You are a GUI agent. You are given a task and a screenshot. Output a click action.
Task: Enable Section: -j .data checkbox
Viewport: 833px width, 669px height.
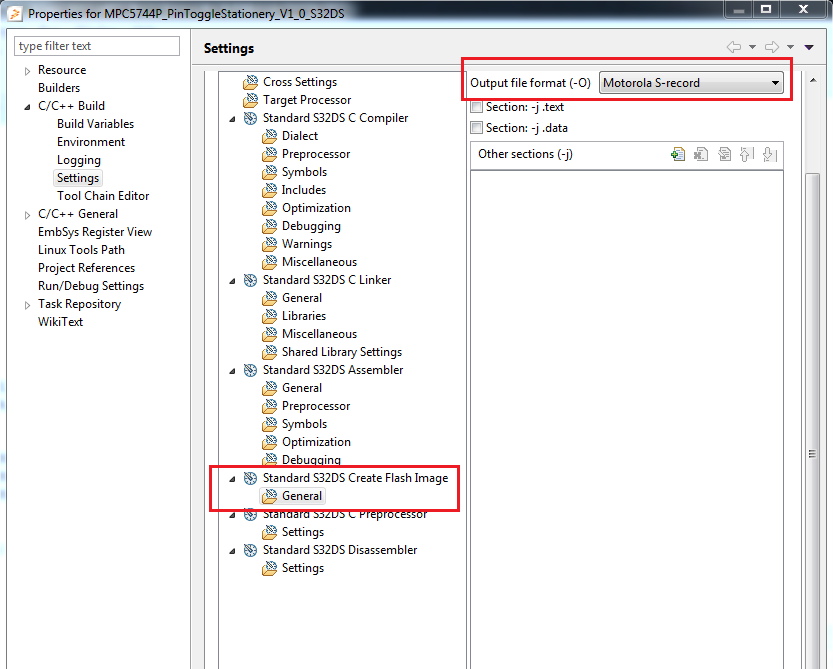[477, 128]
